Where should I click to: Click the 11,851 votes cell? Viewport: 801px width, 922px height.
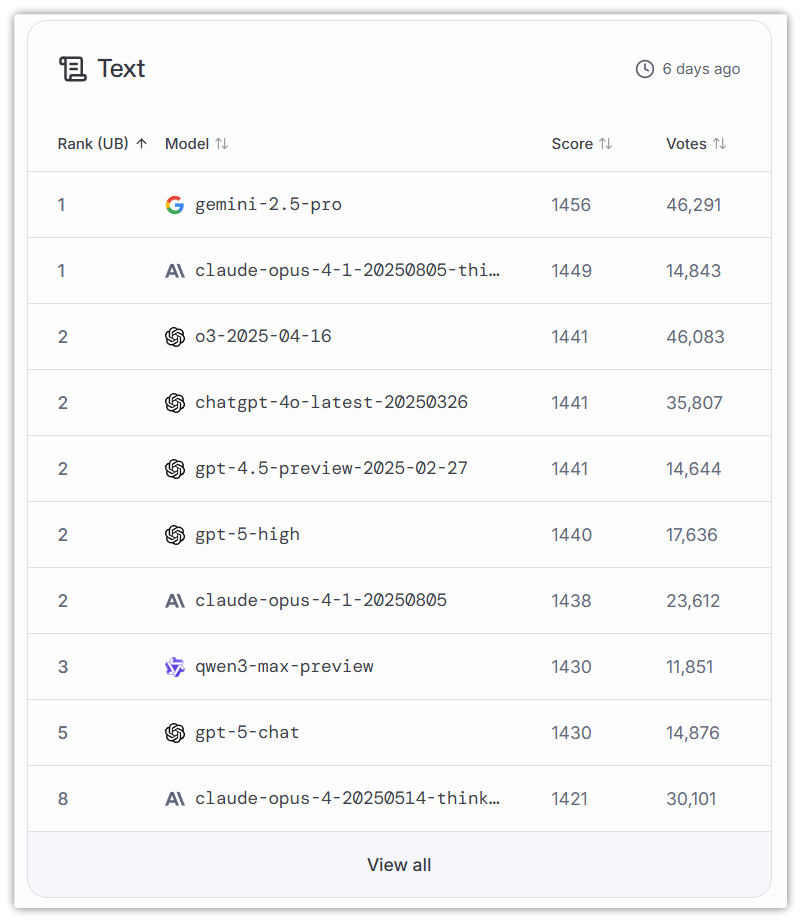pos(690,667)
